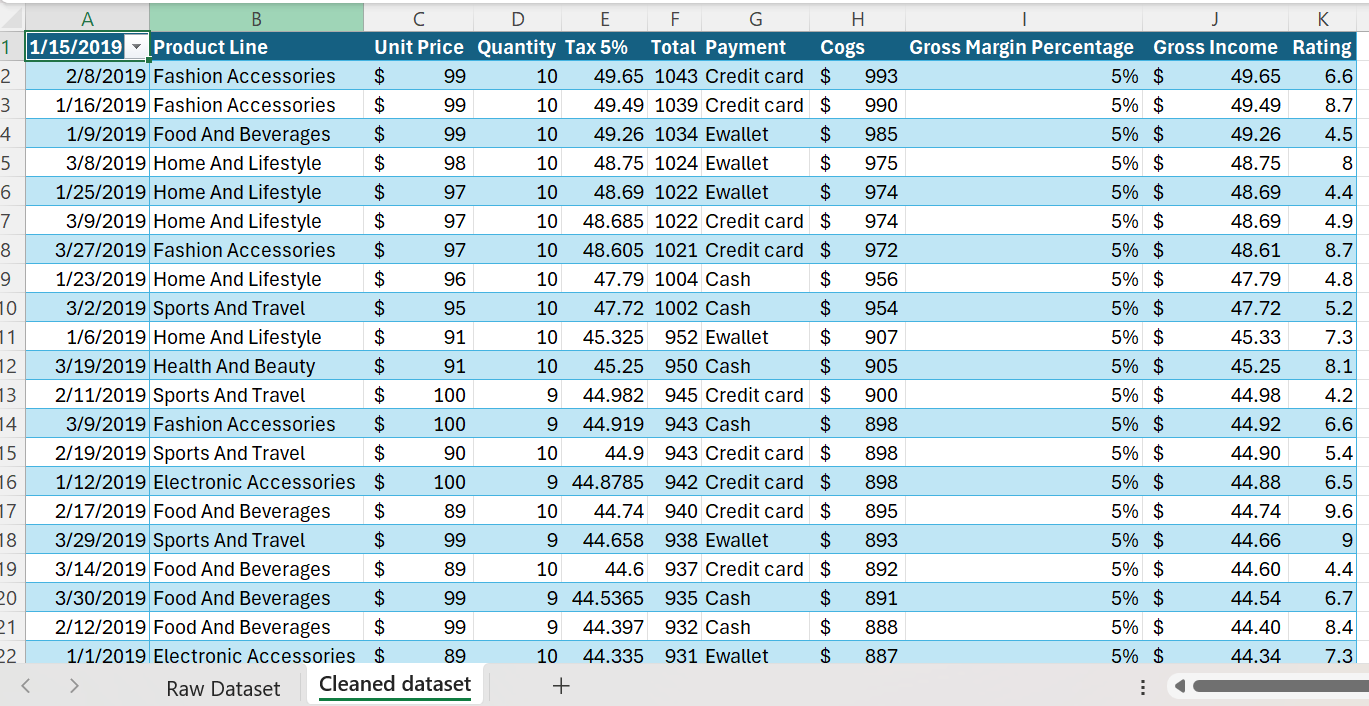Screen dimensions: 1369x706
Task: Click the Quantity cell in the 2/11/2019 row
Action: coord(516,395)
